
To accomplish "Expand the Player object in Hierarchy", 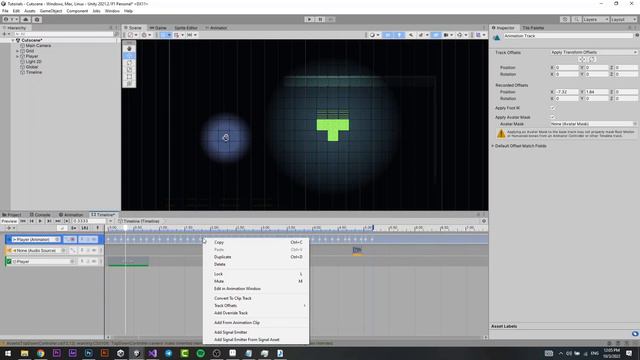I will [x=18, y=56].
